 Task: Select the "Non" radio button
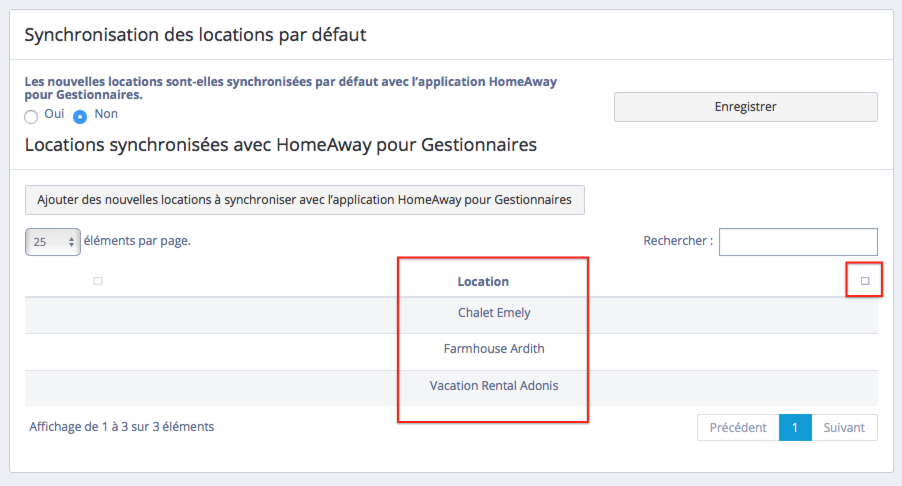[81, 116]
